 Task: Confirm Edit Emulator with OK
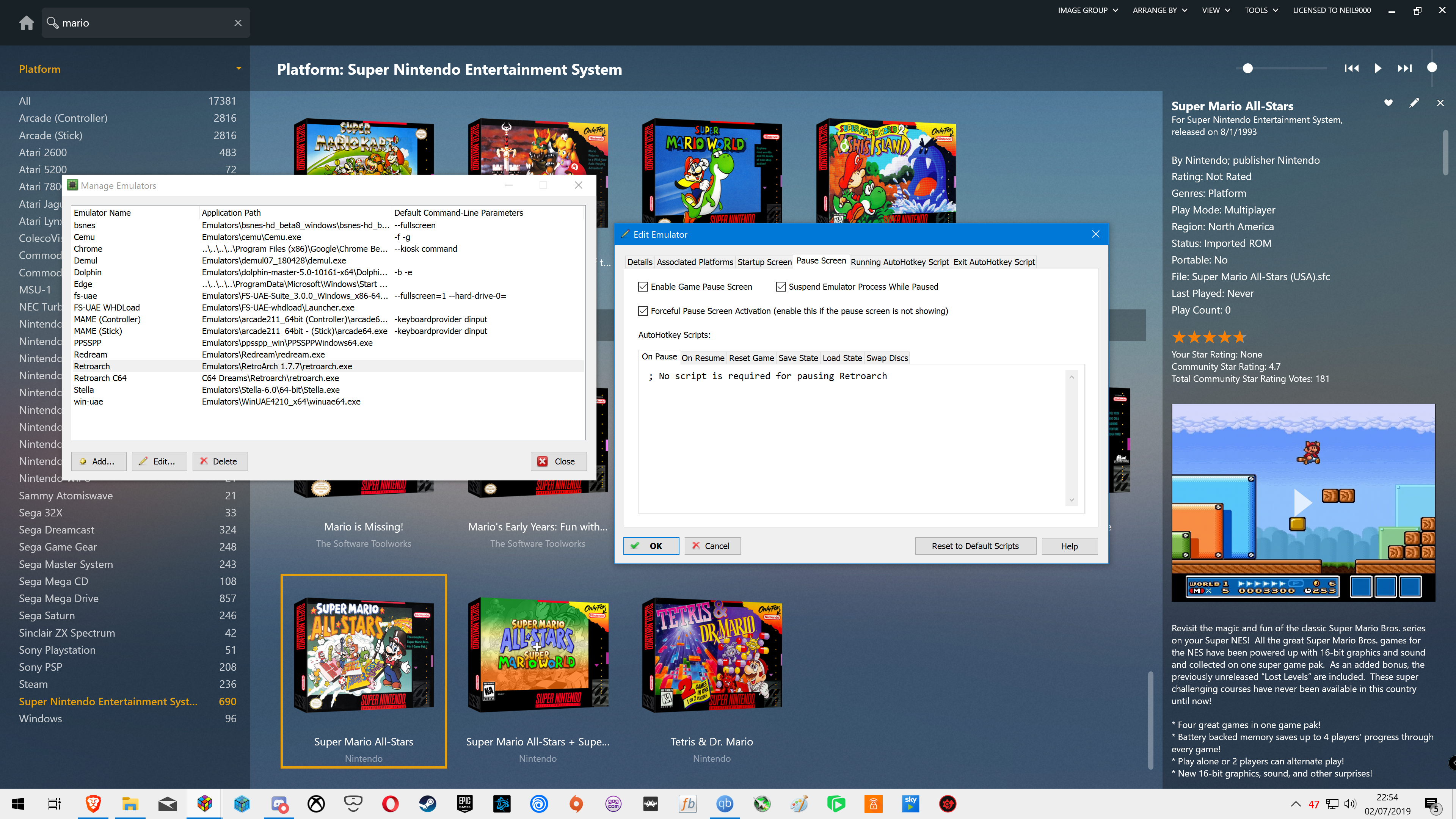point(651,546)
